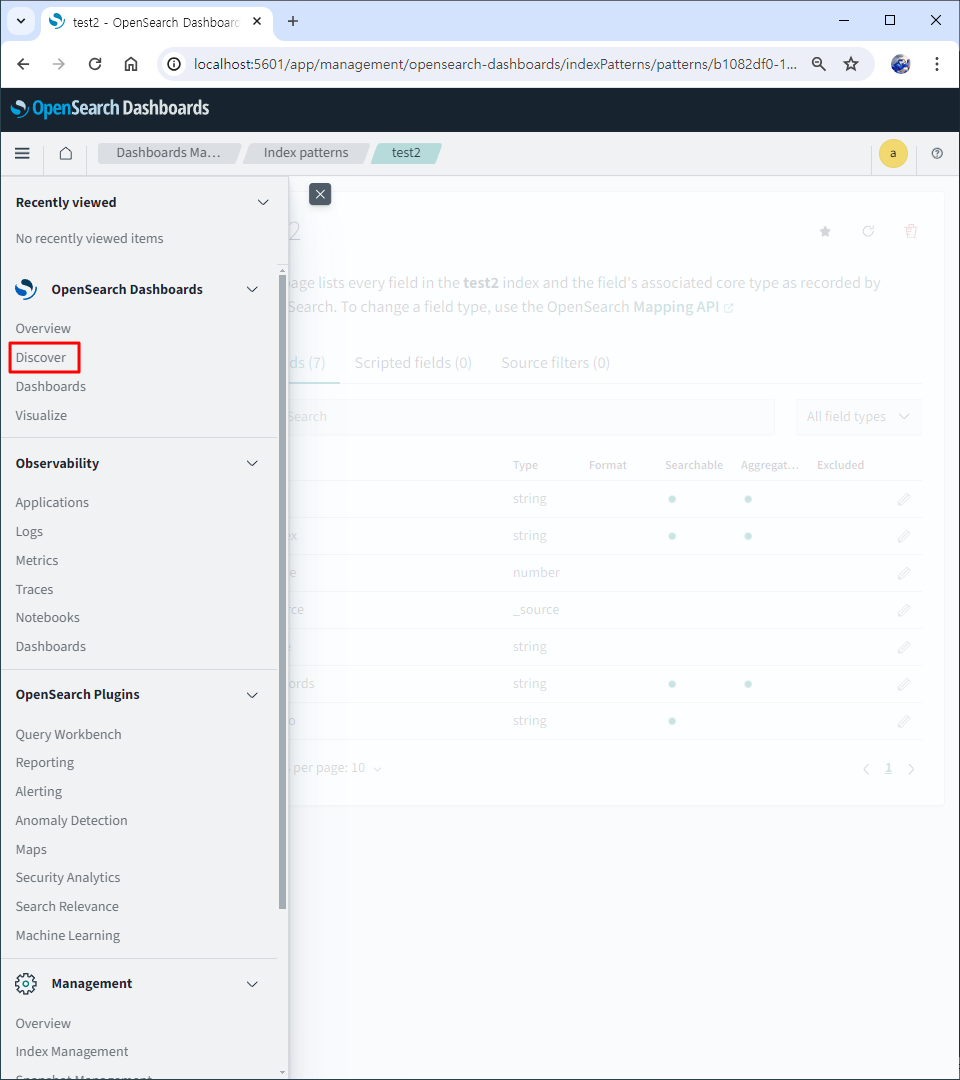The image size is (960, 1080).
Task: Open Overview under Management section
Action: click(43, 1024)
